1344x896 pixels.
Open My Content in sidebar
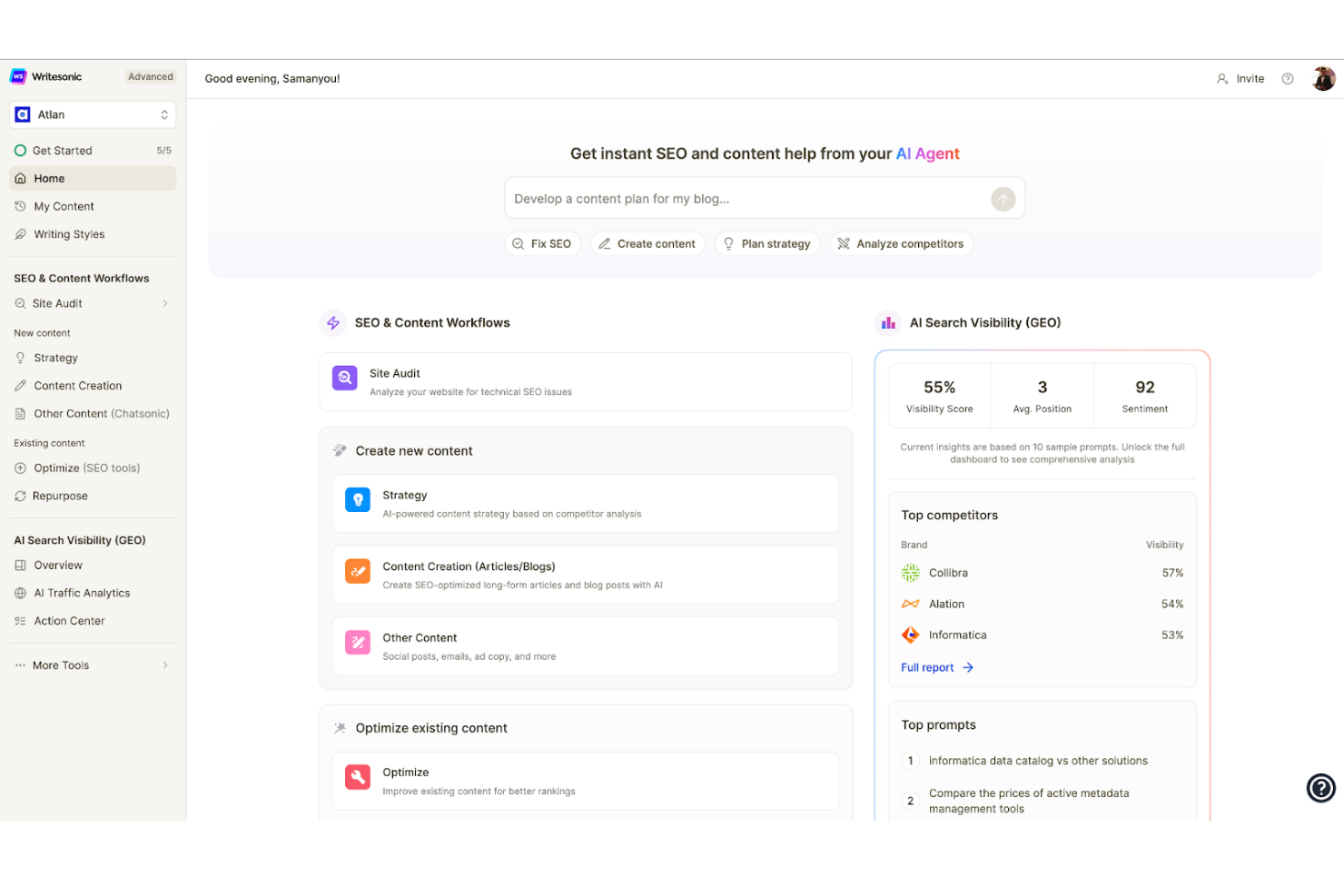click(93, 206)
